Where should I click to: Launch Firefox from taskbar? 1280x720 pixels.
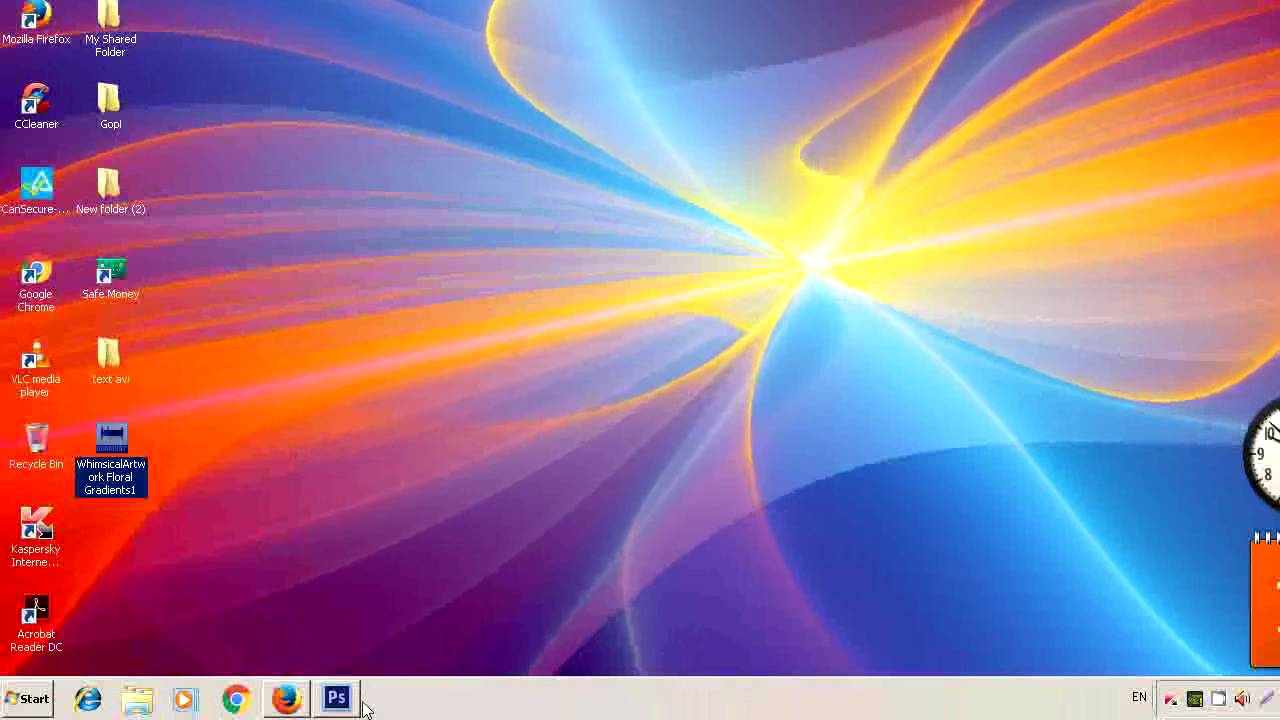(286, 699)
